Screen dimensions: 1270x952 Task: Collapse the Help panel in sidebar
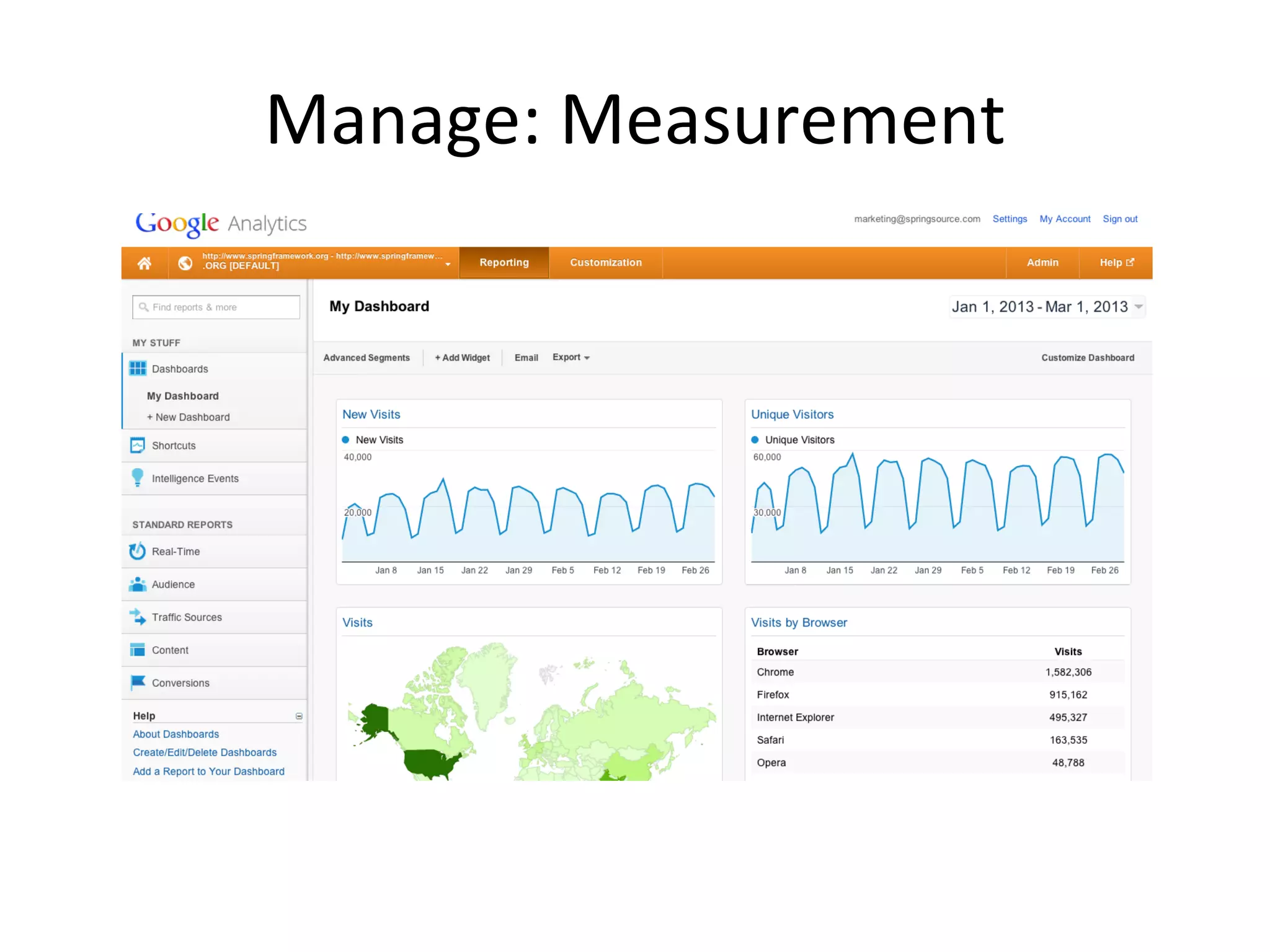pyautogui.click(x=299, y=716)
